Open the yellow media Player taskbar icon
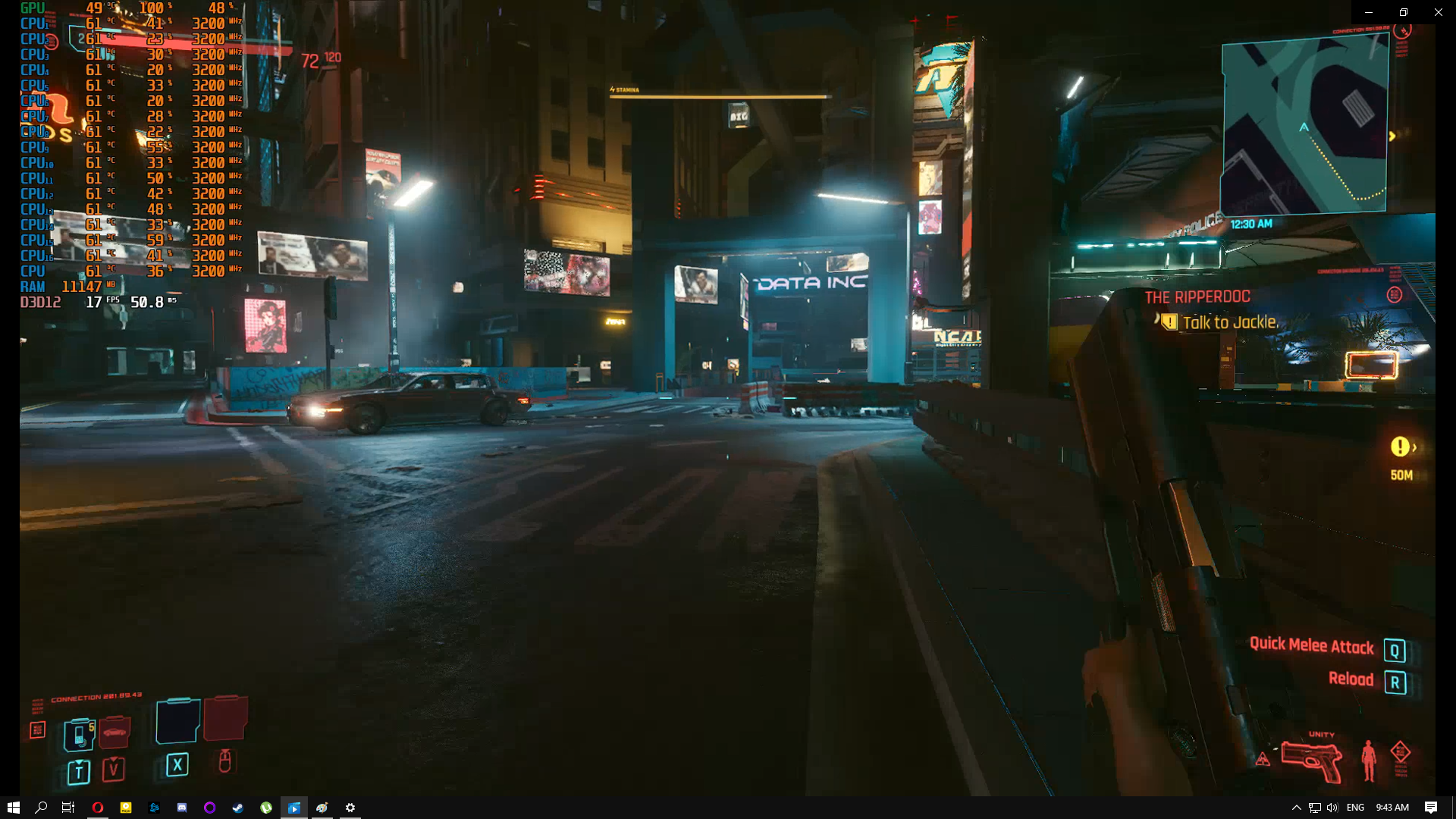 click(126, 808)
